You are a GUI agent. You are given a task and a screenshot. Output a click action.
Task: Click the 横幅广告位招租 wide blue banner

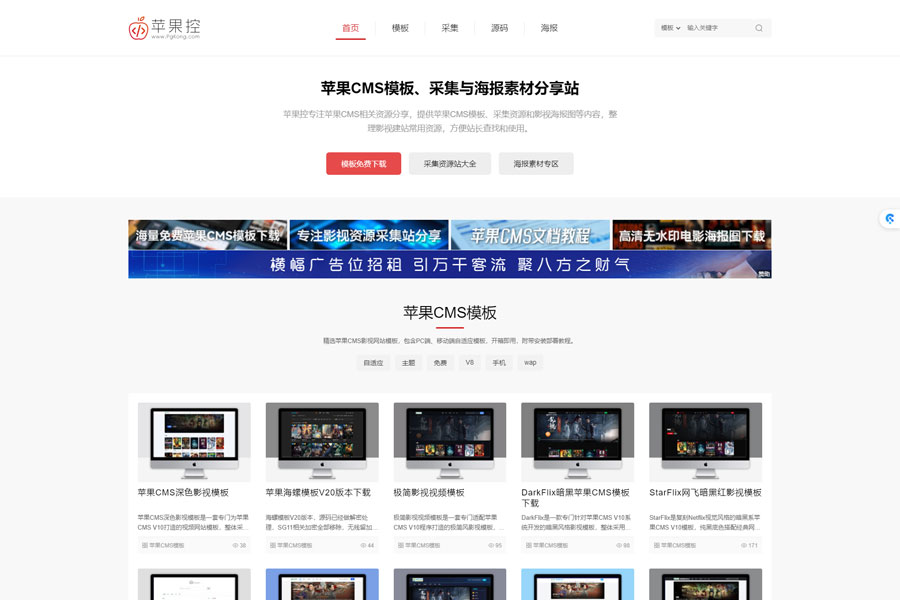(450, 265)
